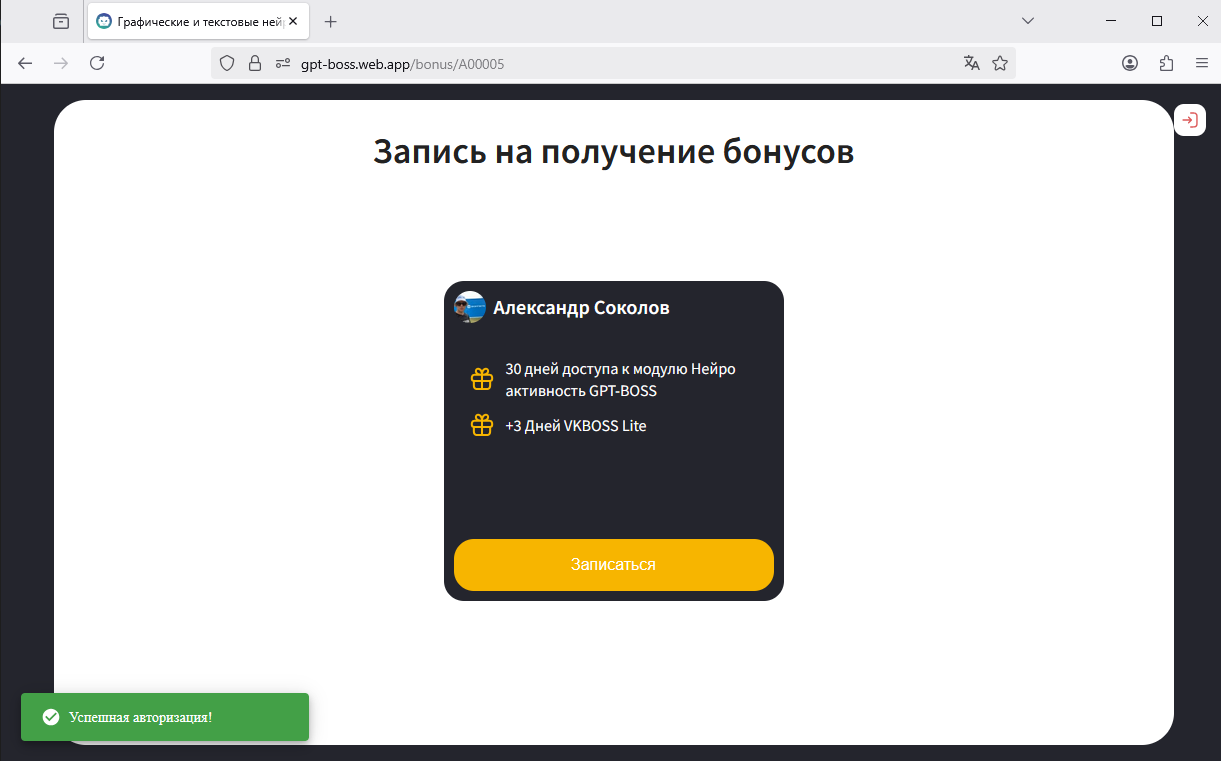Go back with browser back arrow
The image size is (1221, 761).
coord(26,63)
